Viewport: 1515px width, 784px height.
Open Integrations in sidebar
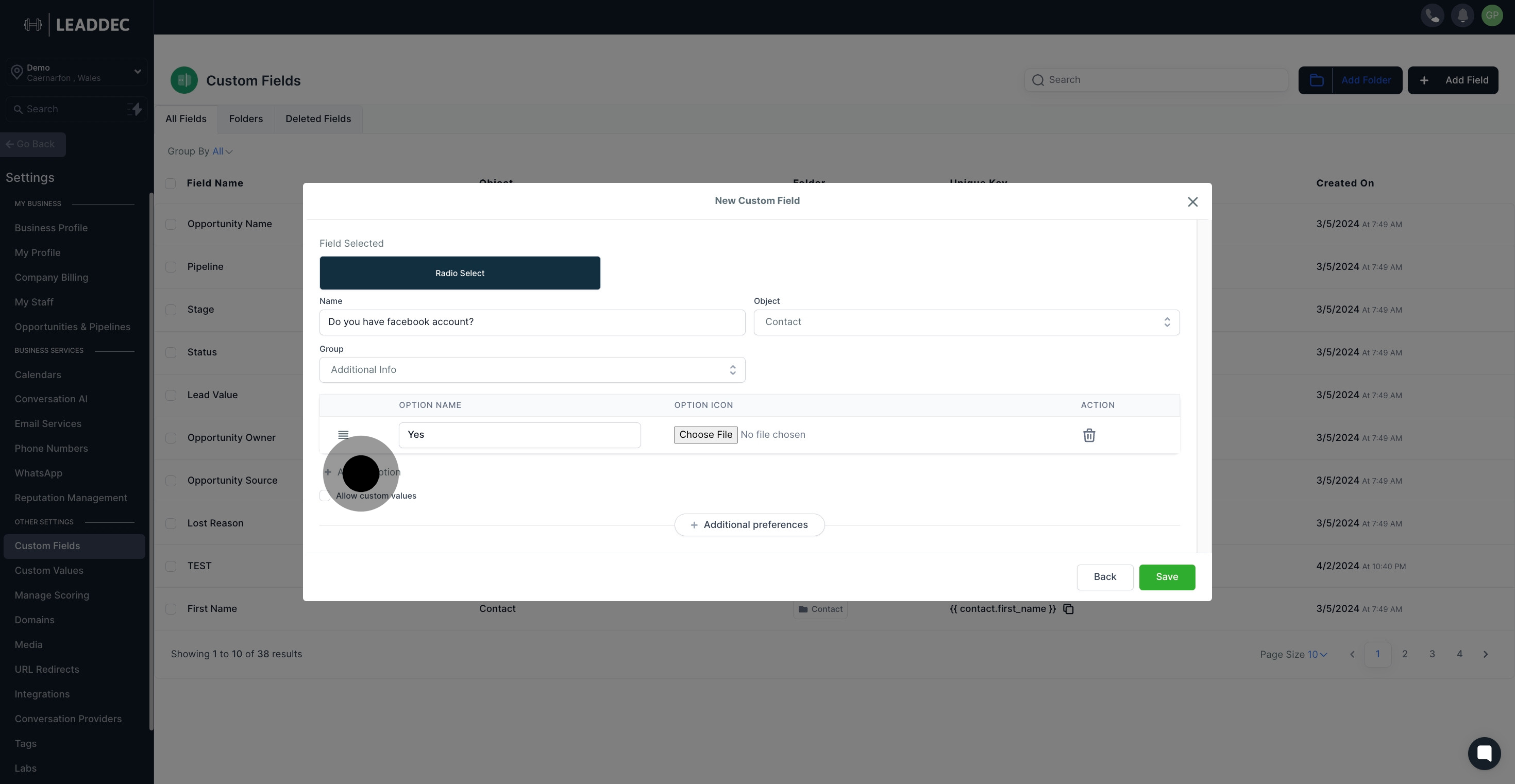click(42, 694)
